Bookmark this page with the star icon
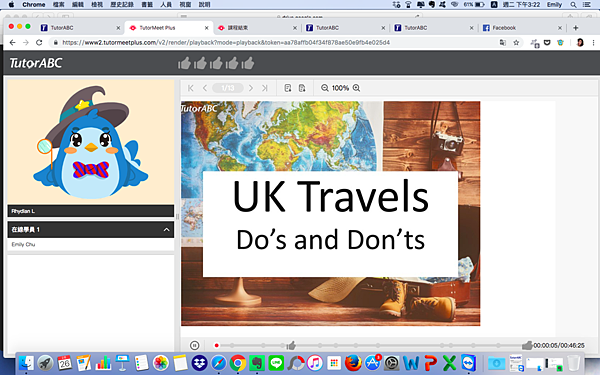The image size is (600, 375). click(516, 42)
